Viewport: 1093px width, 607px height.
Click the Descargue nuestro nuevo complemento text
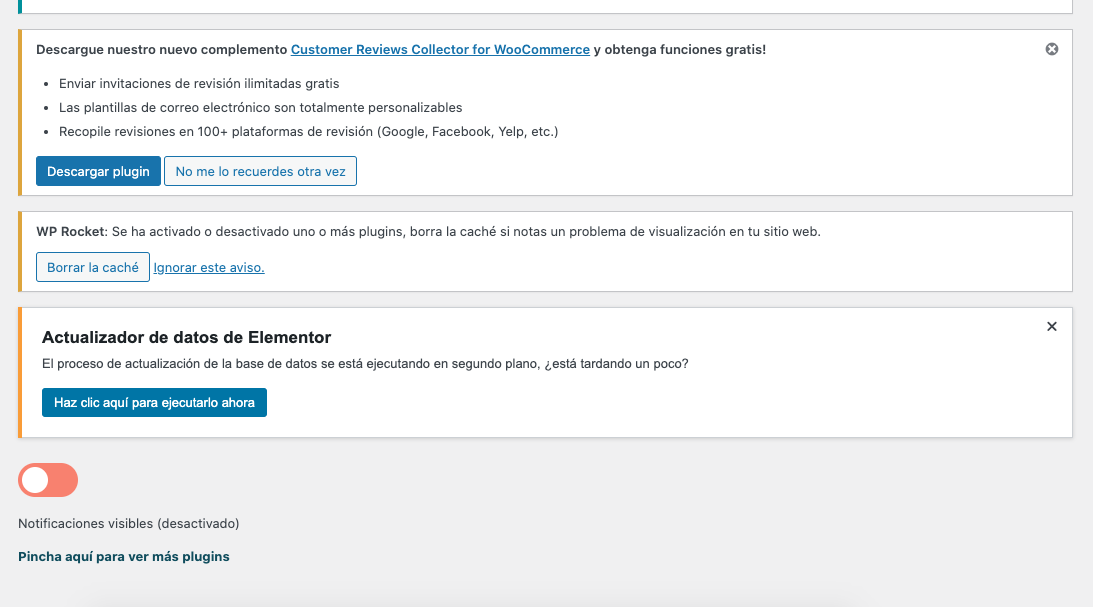(162, 49)
